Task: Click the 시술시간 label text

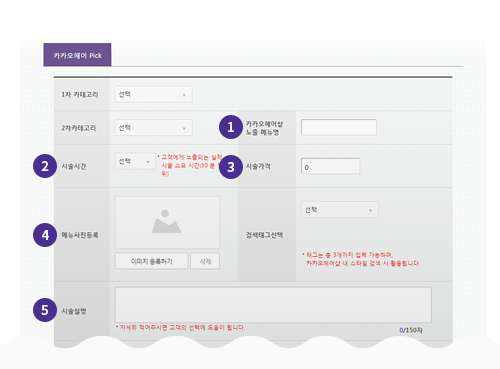Action: 74,166
